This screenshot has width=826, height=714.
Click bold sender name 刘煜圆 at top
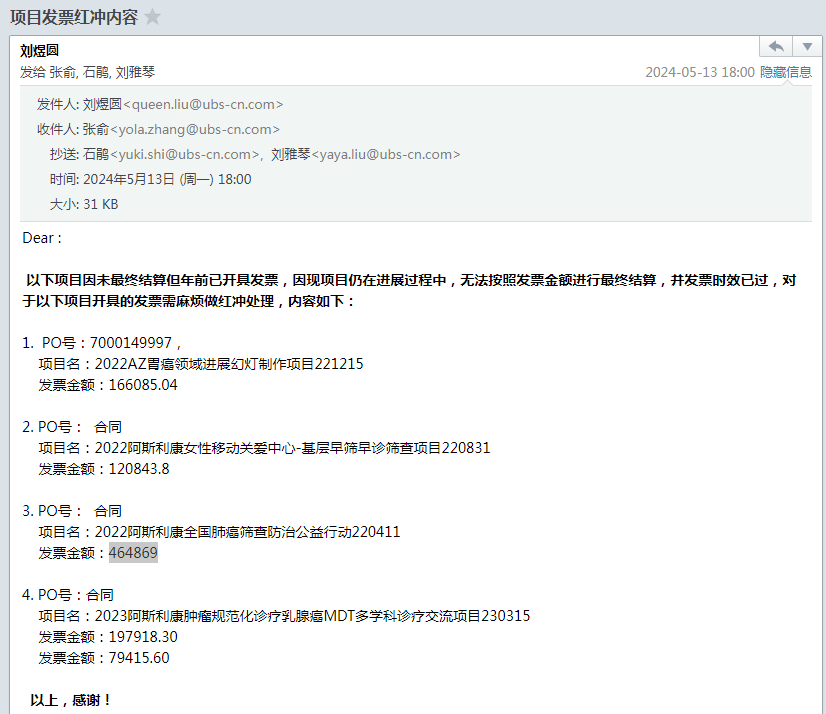click(x=40, y=51)
